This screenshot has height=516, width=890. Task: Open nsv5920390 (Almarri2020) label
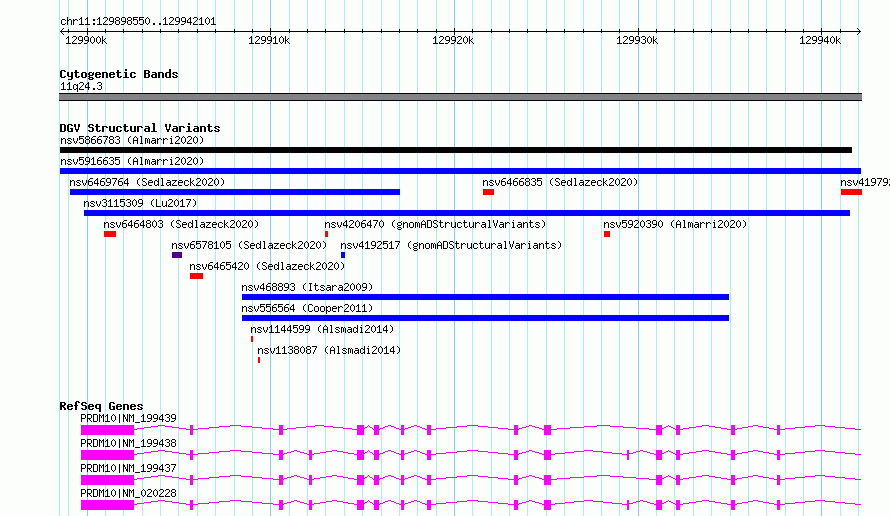[x=675, y=224]
